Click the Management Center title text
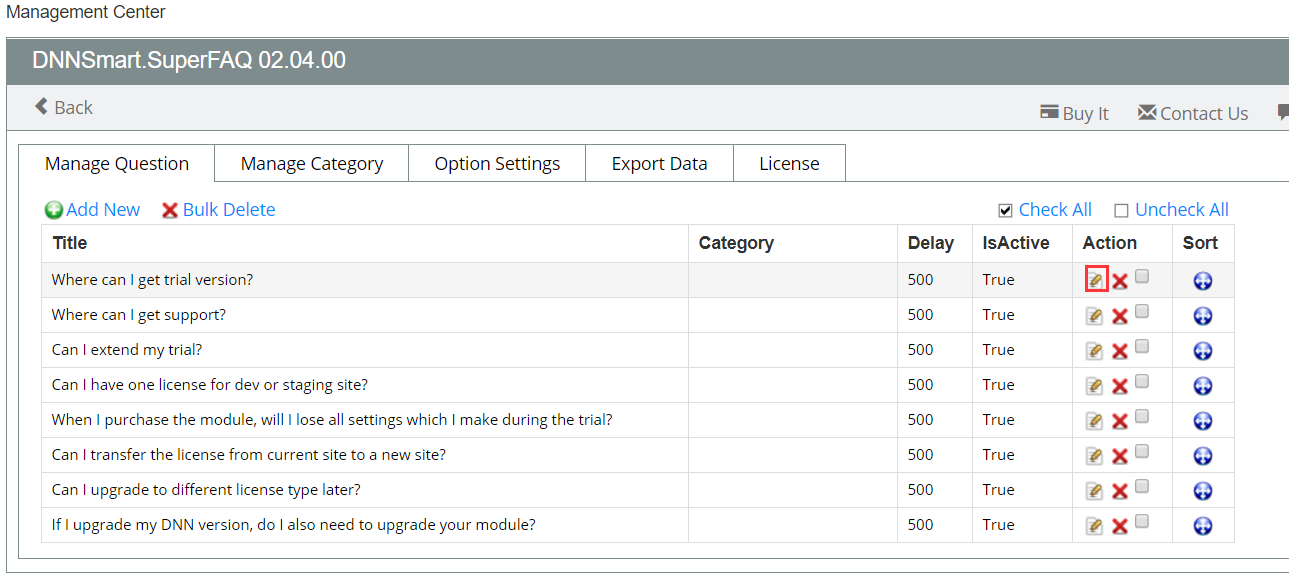1289x580 pixels. point(86,12)
